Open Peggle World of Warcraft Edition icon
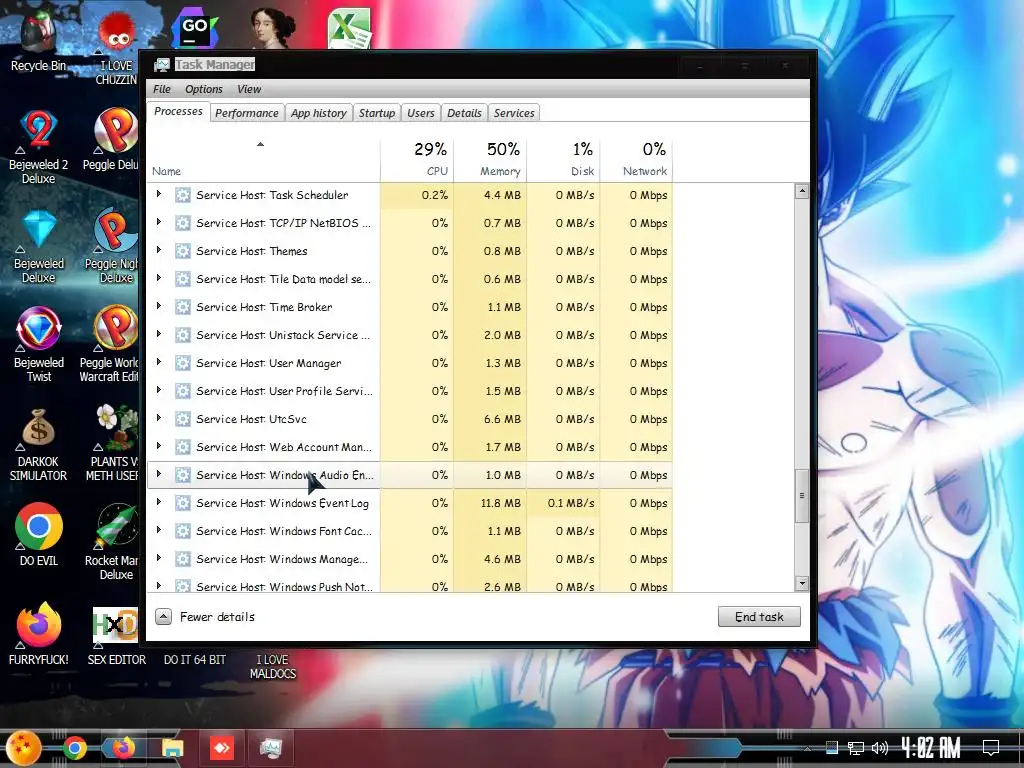 (111, 345)
